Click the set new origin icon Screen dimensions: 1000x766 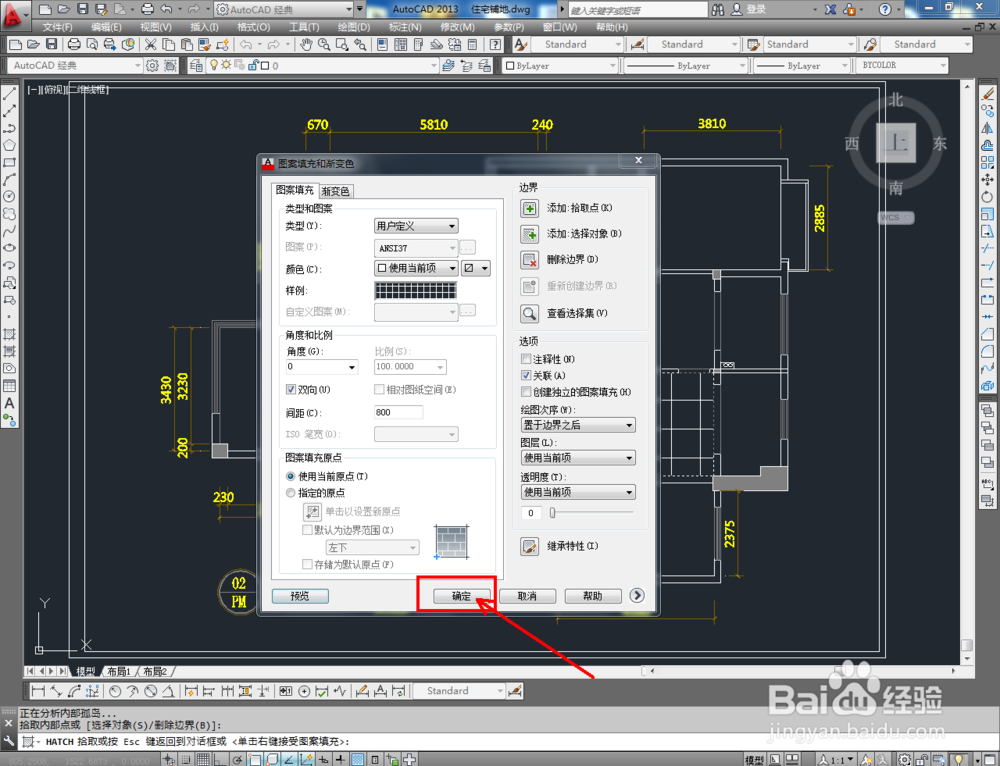tap(312, 512)
